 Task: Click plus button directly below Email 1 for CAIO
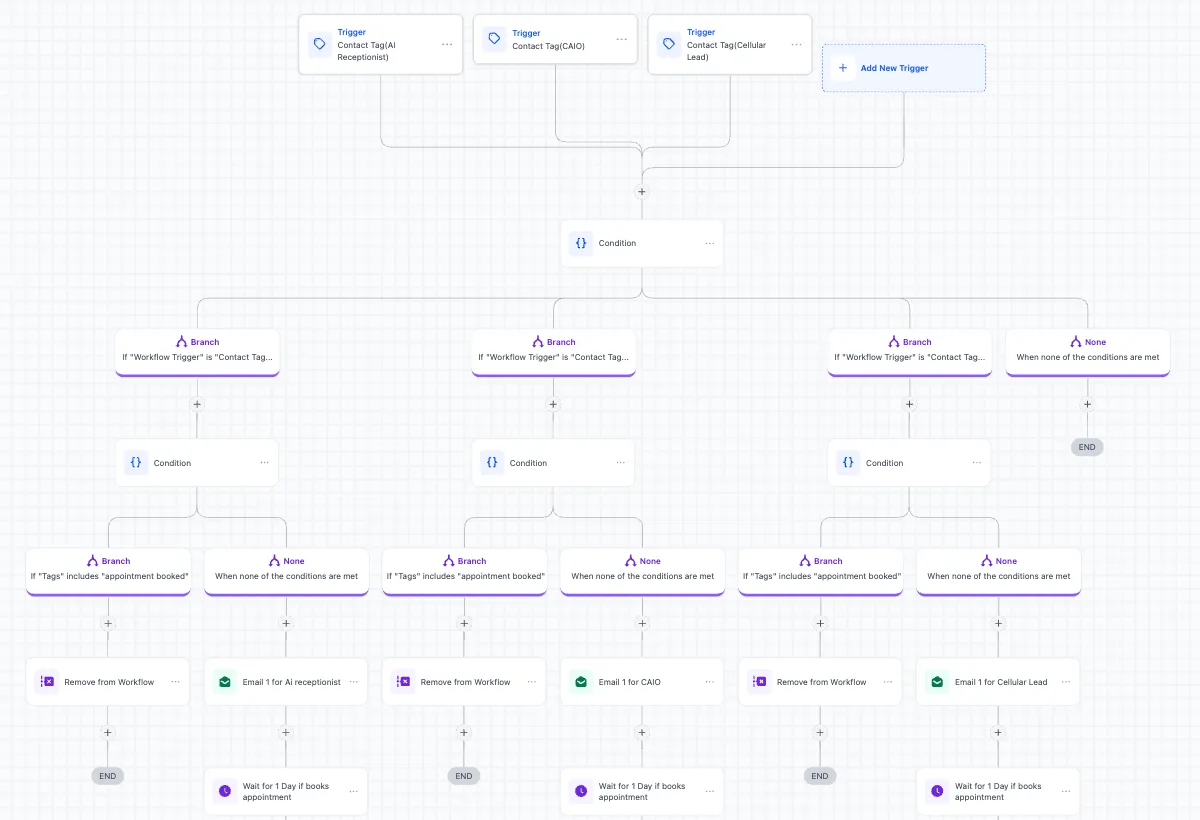(642, 732)
